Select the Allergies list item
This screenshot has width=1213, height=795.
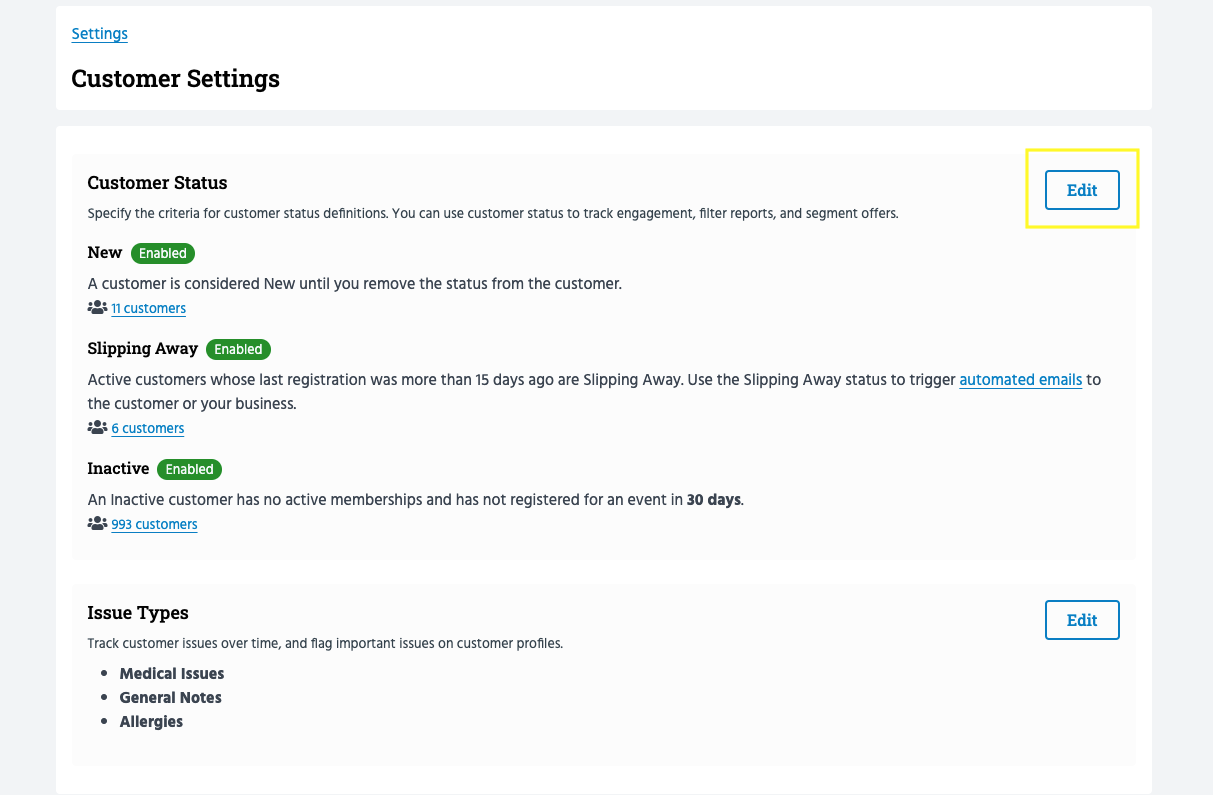tap(151, 722)
